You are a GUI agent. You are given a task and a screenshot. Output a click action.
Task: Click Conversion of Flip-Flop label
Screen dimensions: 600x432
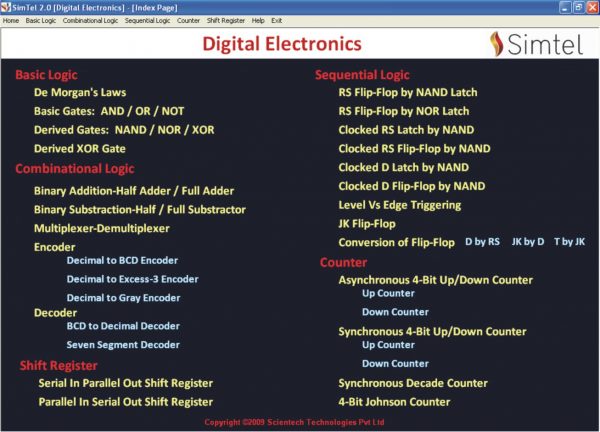(396, 243)
